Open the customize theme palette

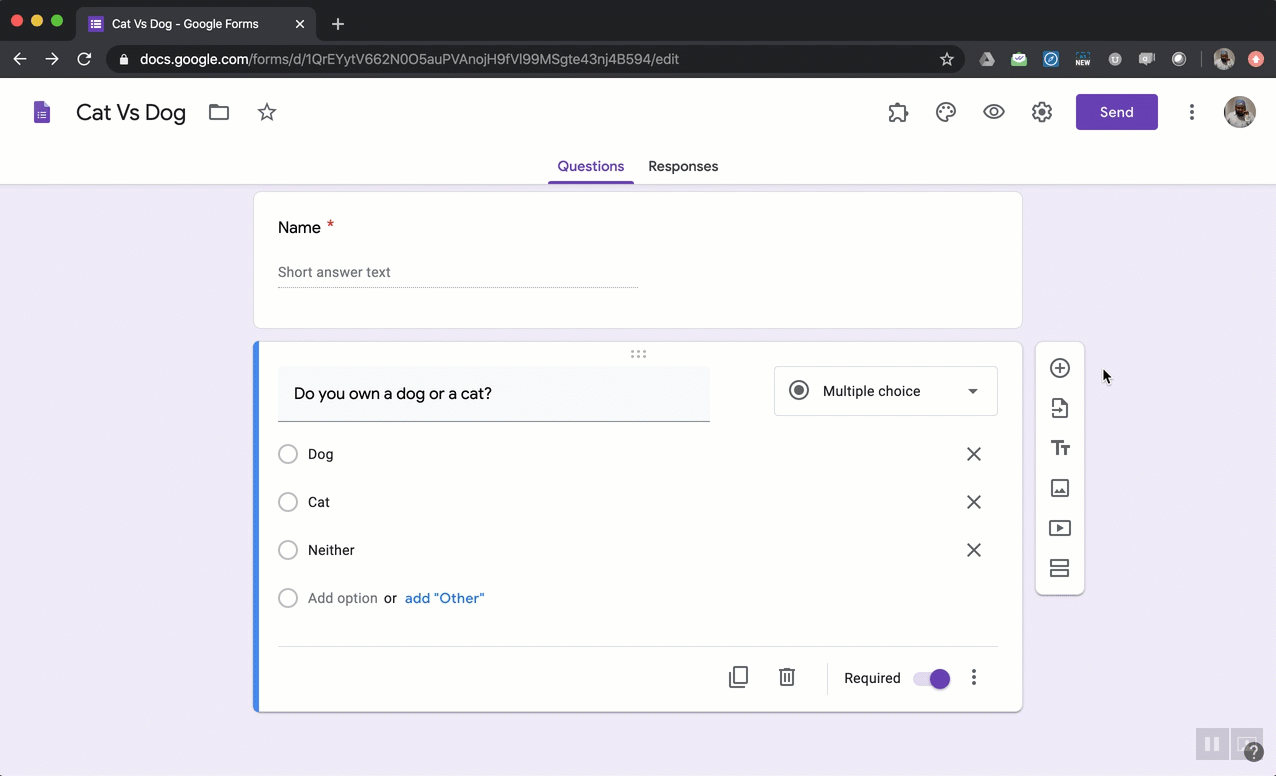[946, 112]
